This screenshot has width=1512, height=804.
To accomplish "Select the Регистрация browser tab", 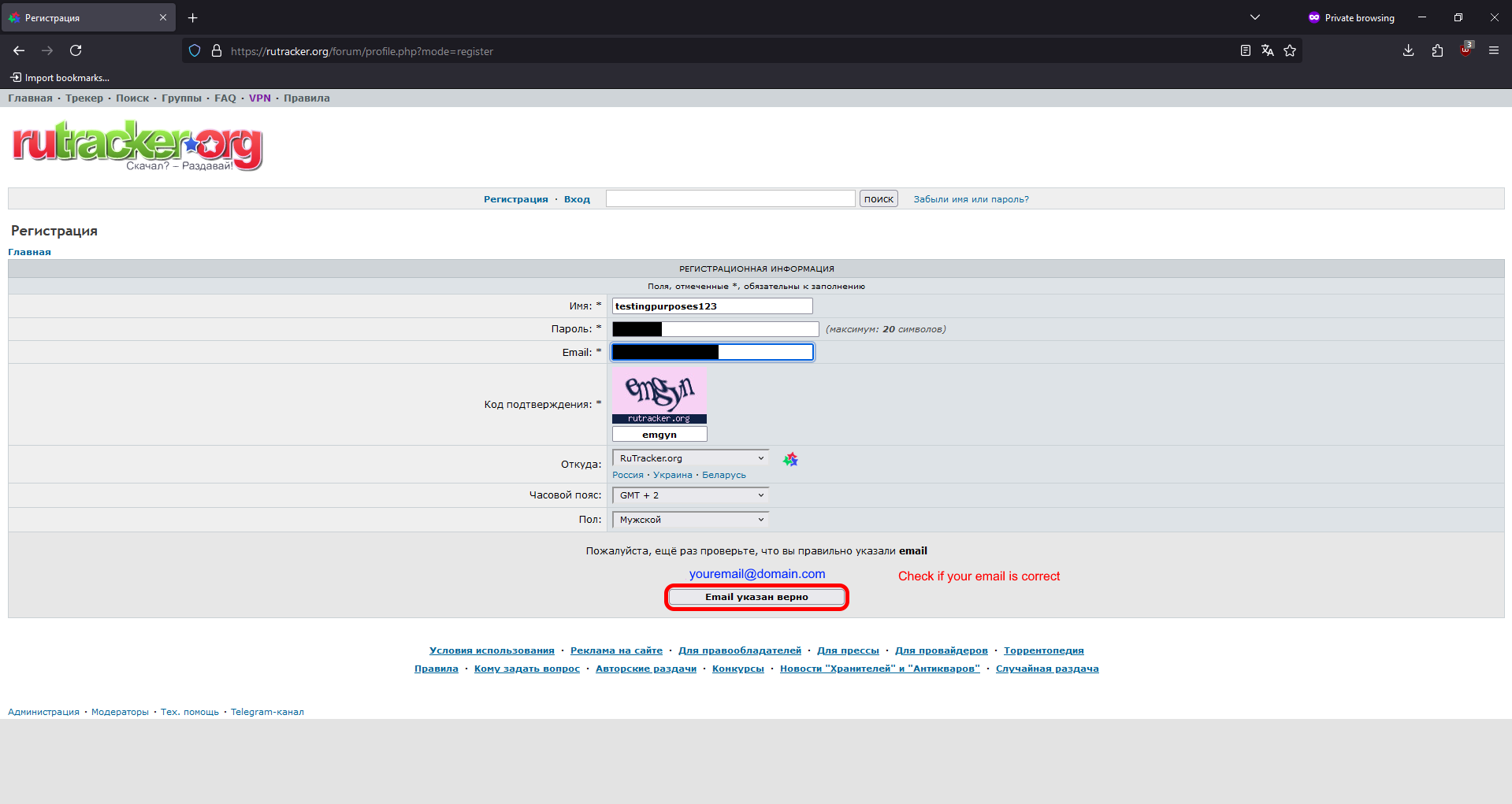I will 88,17.
